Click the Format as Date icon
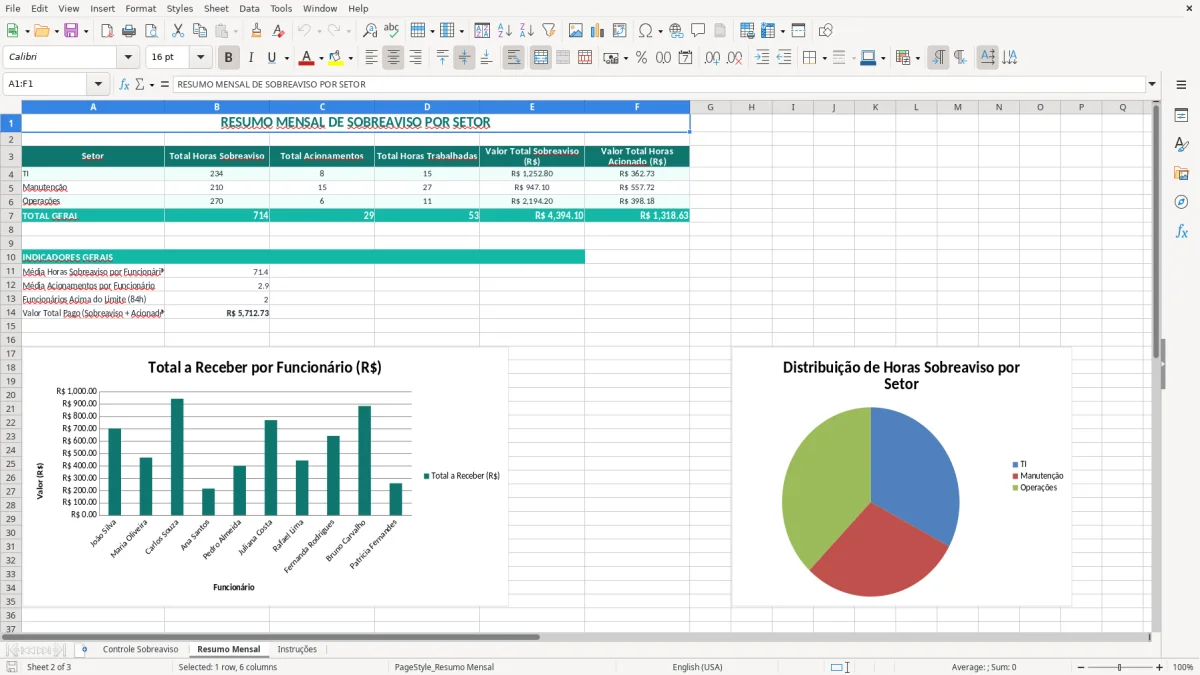The height and width of the screenshot is (675, 1200). [x=685, y=58]
